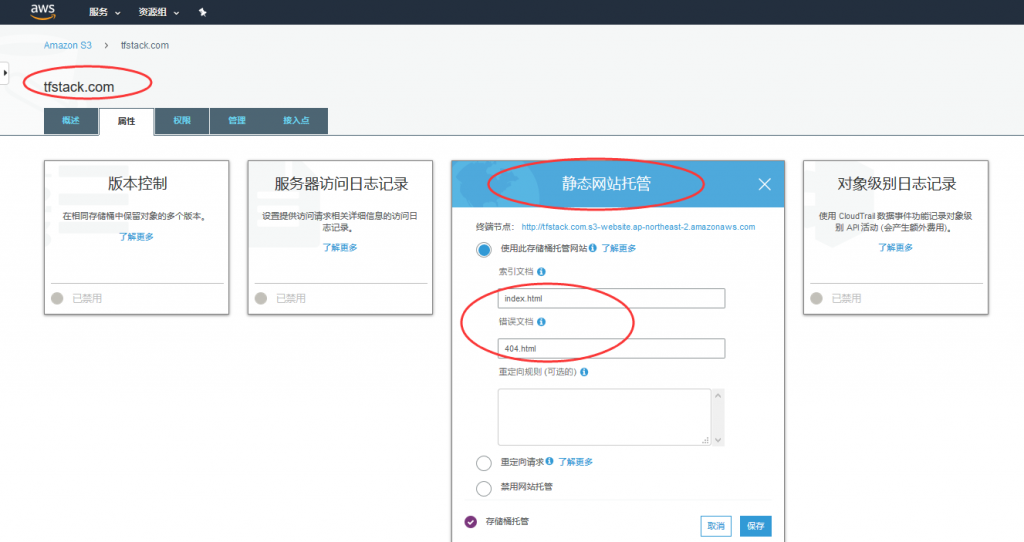The width and height of the screenshot is (1024, 542).
Task: Click the 存储桶托管 checkmark status icon
Action: pos(471,522)
